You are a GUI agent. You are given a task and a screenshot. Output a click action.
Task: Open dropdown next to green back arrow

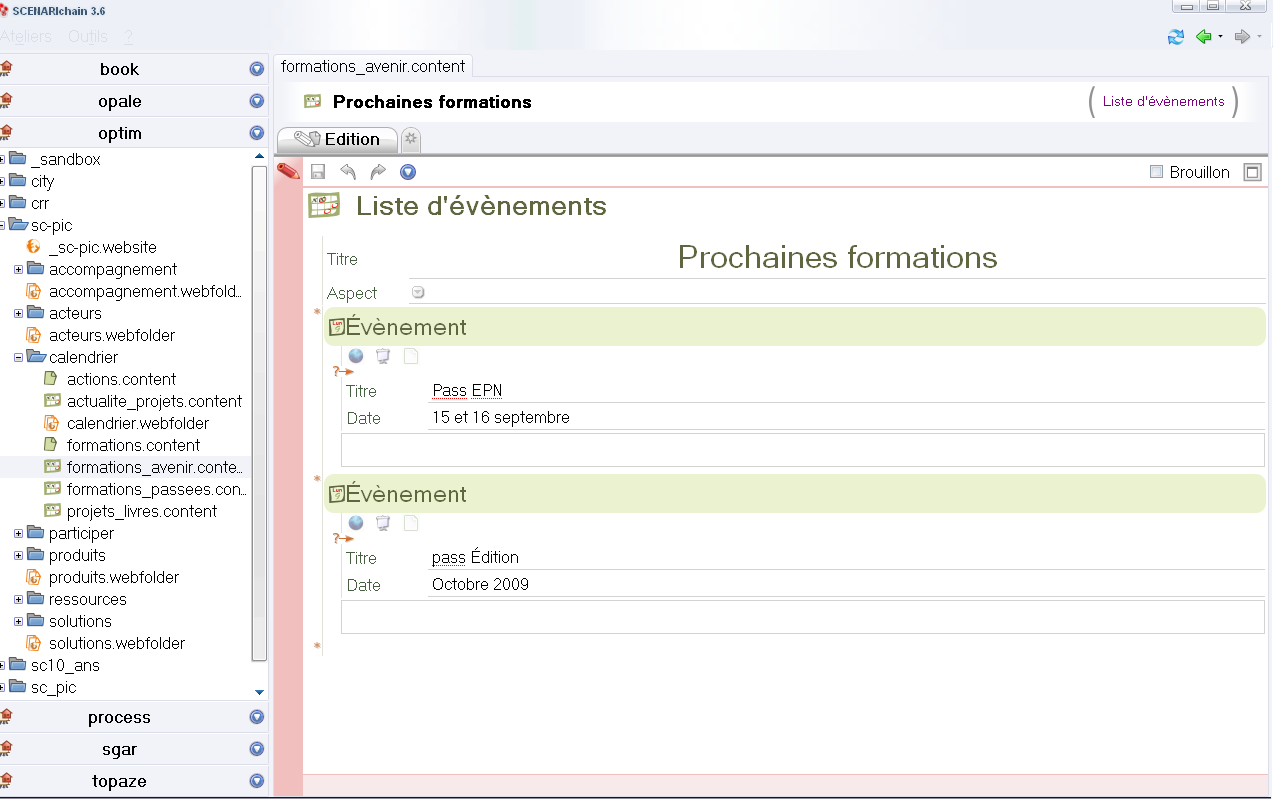[x=1220, y=38]
